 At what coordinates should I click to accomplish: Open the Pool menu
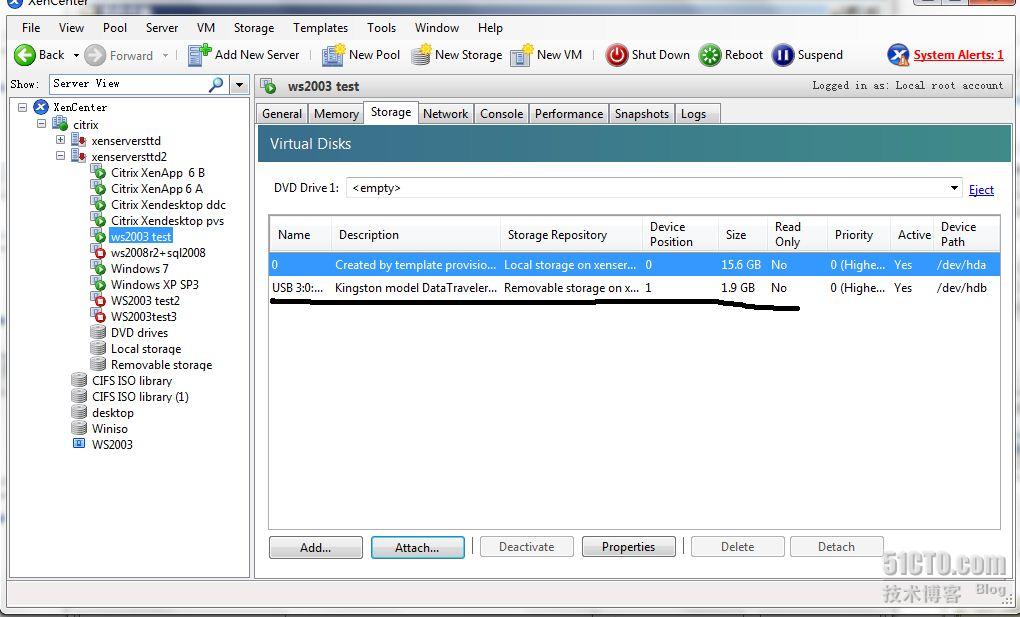[115, 28]
